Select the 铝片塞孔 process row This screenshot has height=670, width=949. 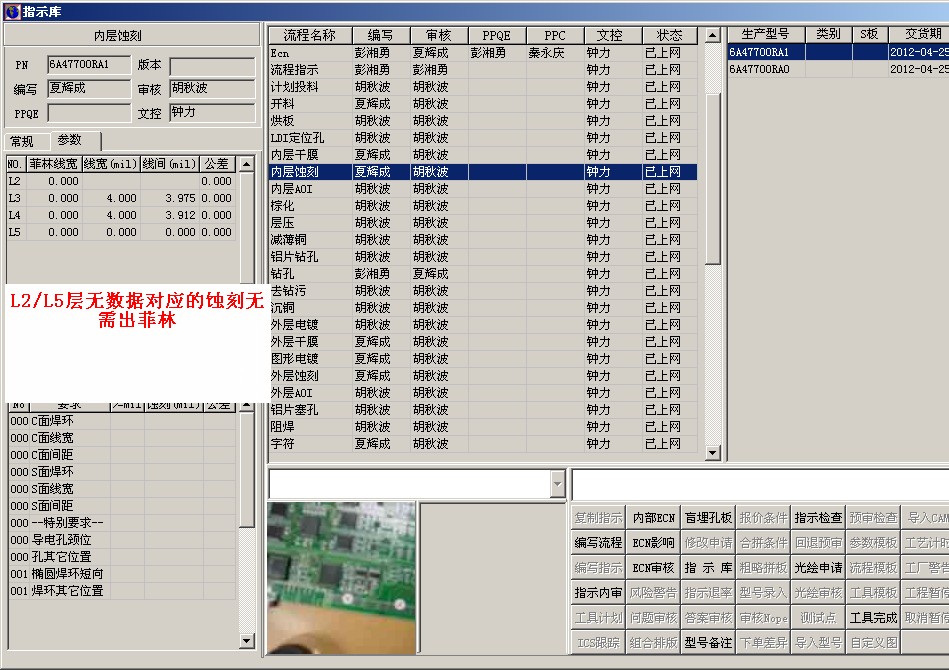483,410
